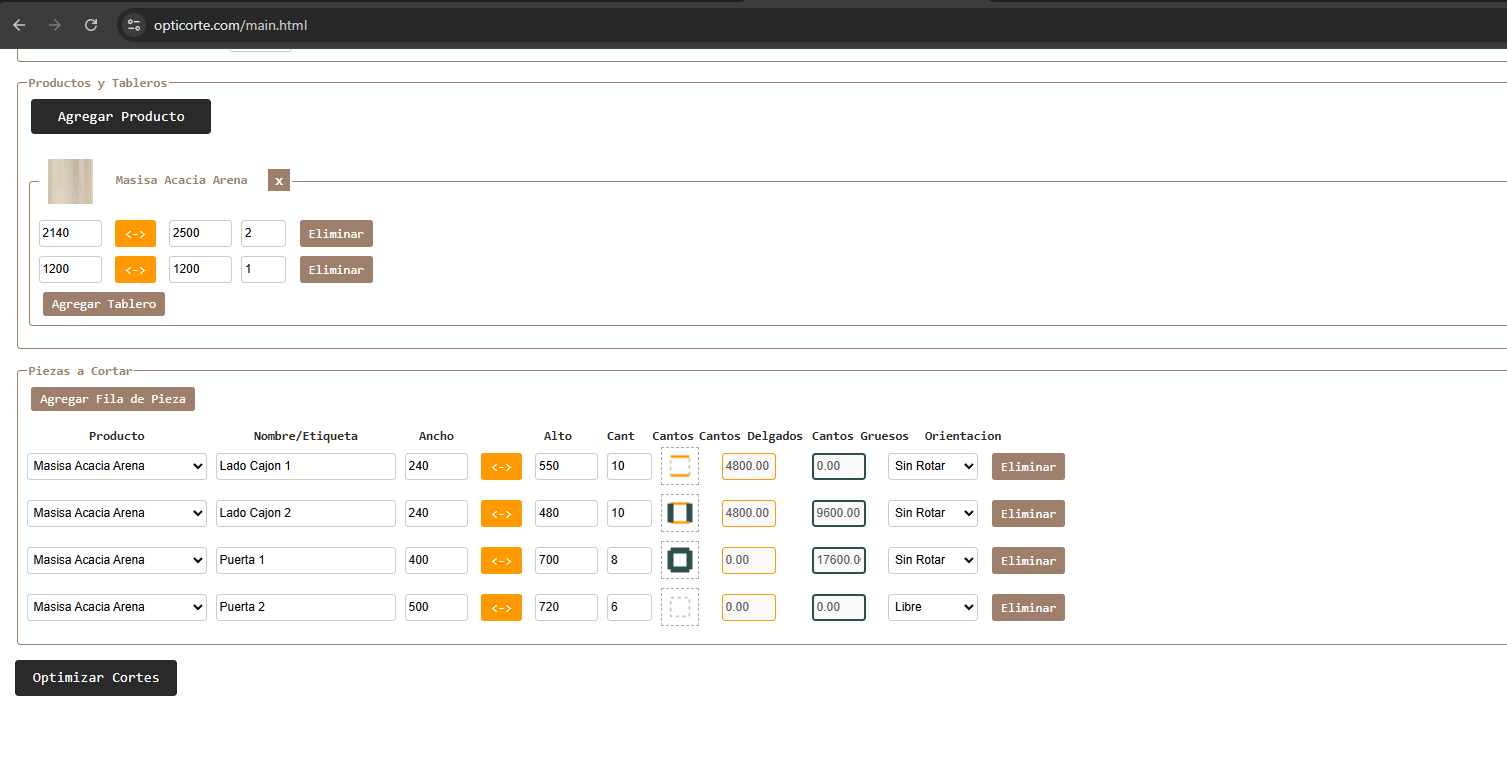This screenshot has height=767, width=1507.
Task: Swap dimensions of the 2140 x 2500 board
Action: click(135, 234)
